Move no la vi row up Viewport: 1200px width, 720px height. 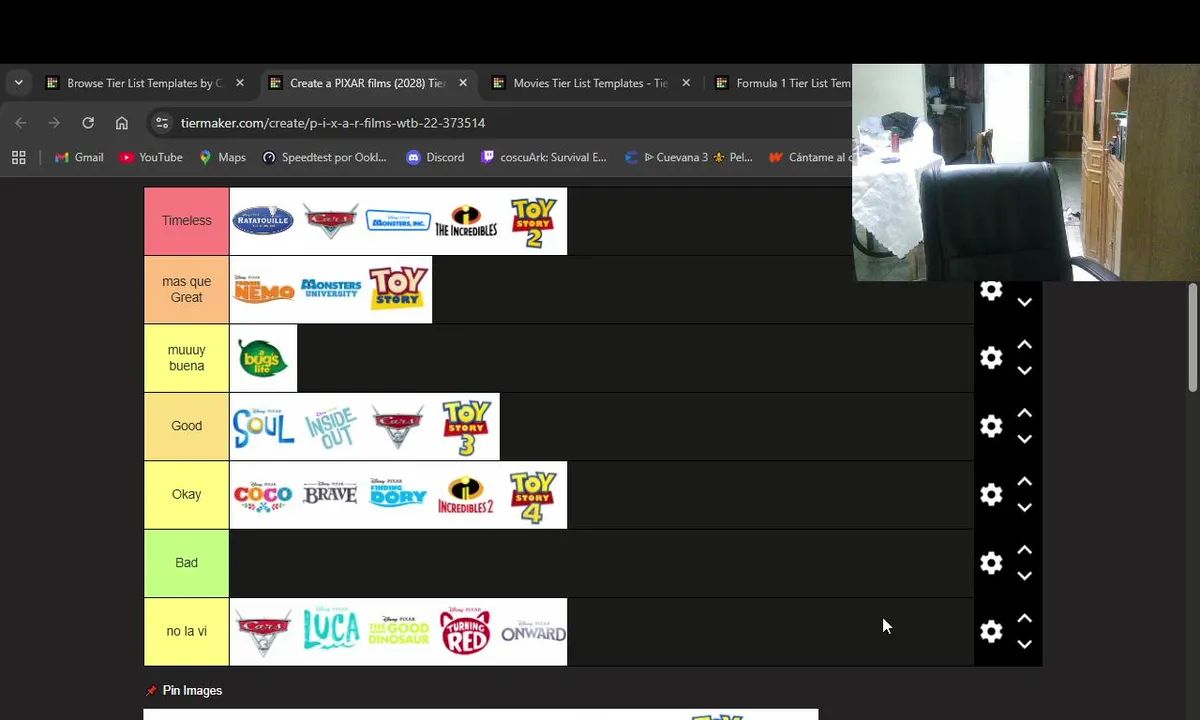click(x=1024, y=619)
